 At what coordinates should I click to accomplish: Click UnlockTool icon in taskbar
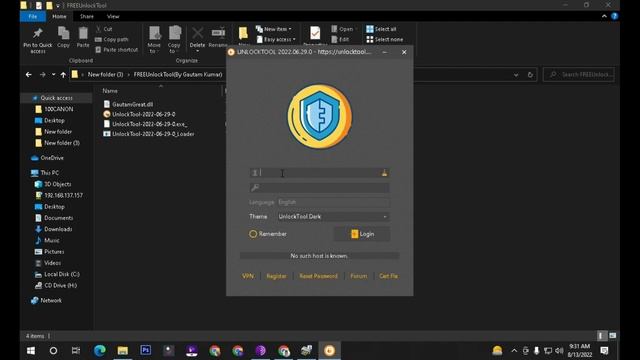pyautogui.click(x=329, y=351)
